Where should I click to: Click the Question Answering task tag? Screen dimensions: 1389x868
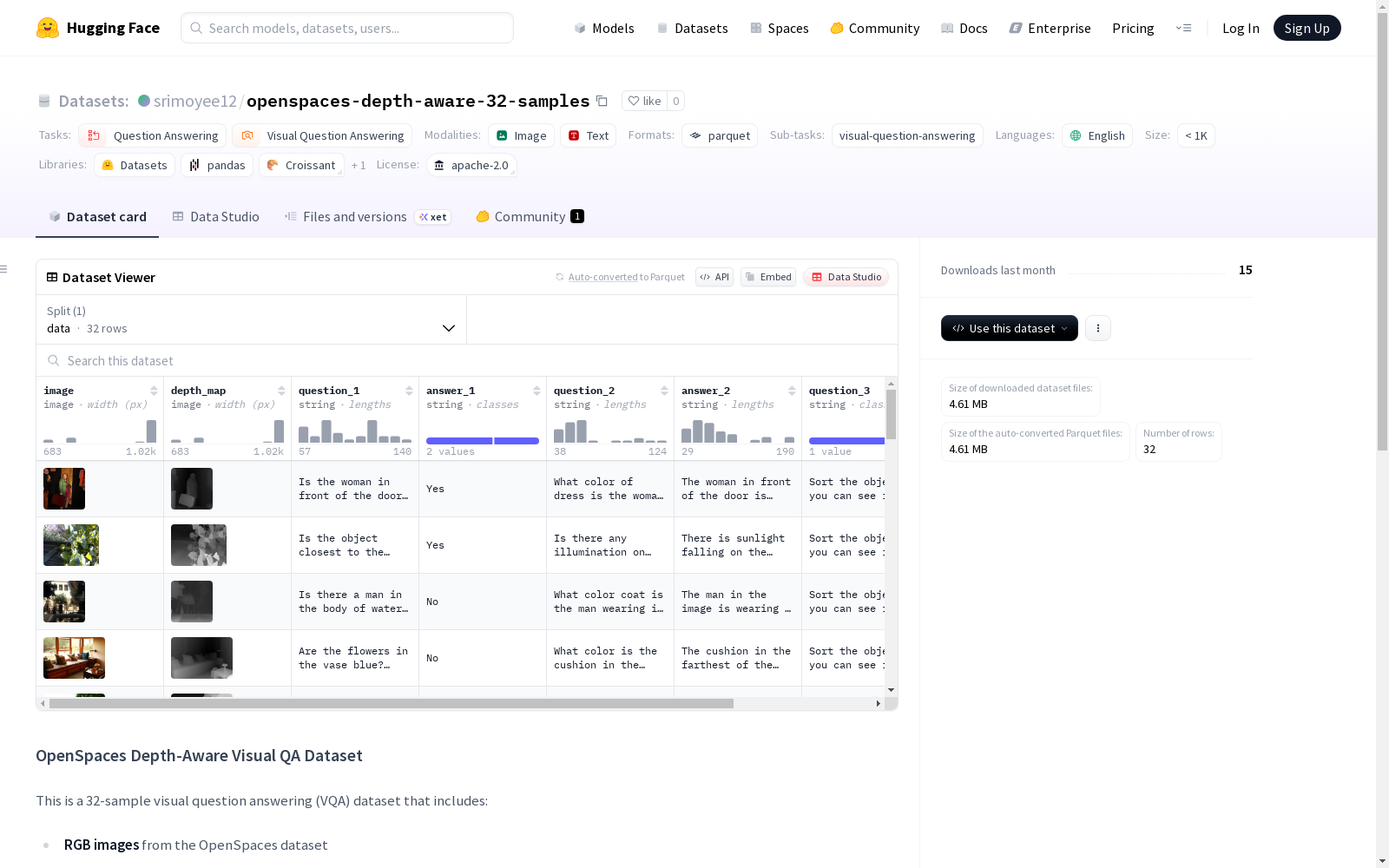(x=153, y=135)
